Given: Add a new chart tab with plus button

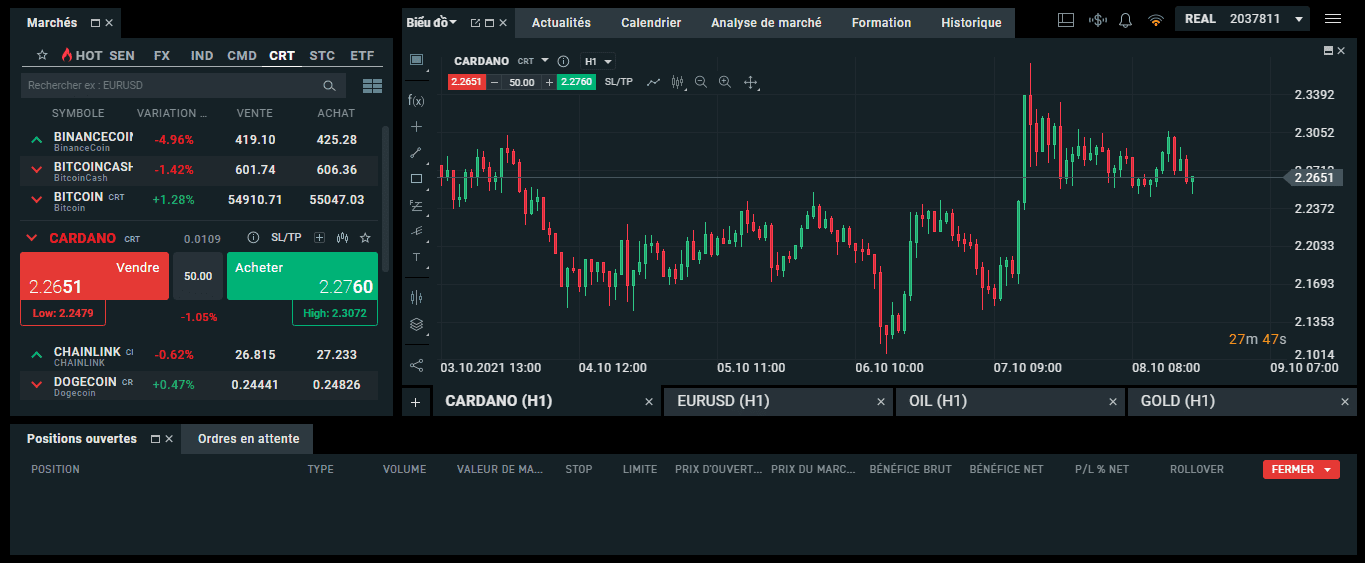Looking at the screenshot, I should click(x=416, y=401).
